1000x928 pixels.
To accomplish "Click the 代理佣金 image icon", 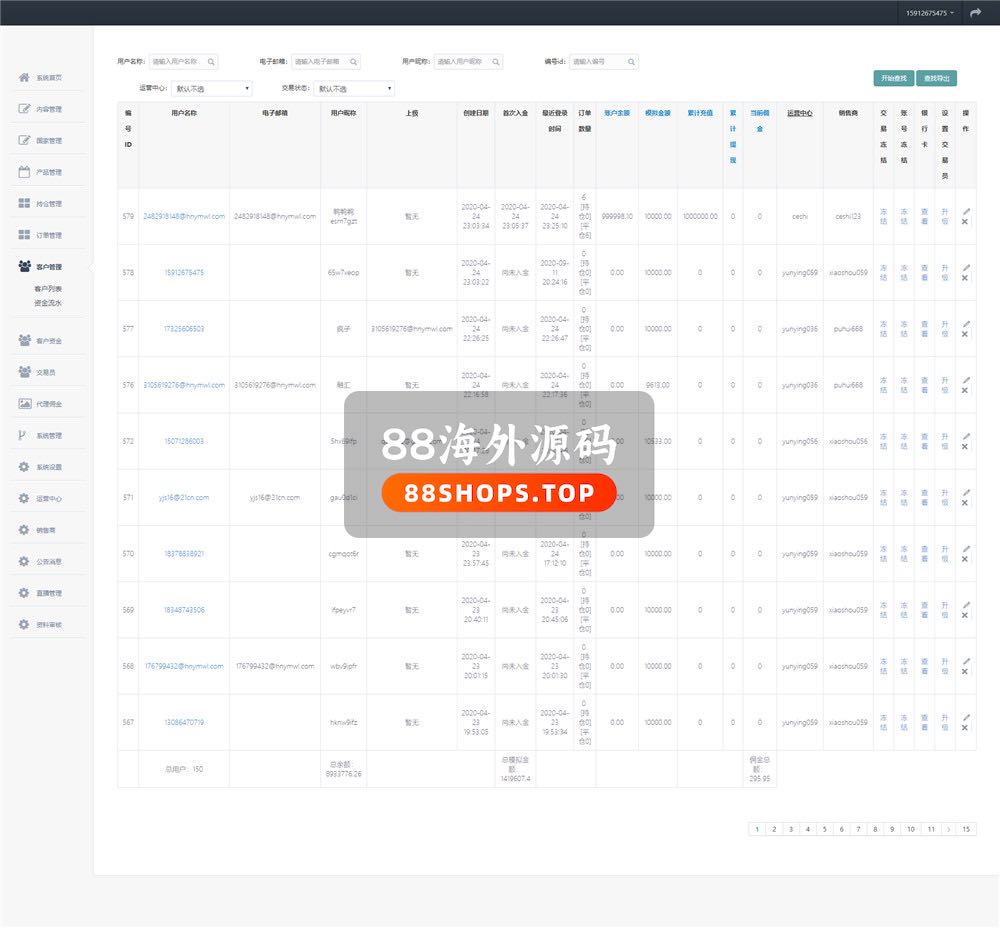I will (24, 403).
